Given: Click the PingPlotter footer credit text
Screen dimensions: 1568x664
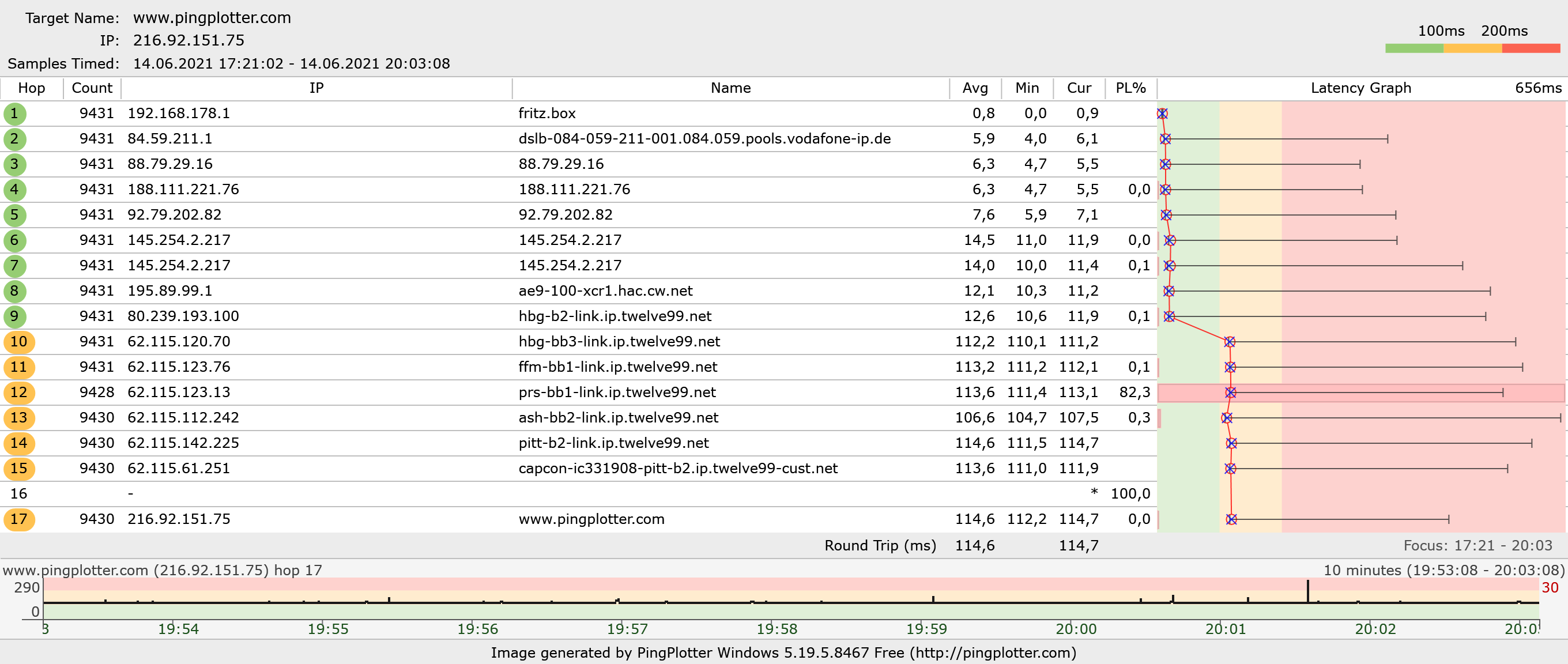Looking at the screenshot, I should pos(783,653).
